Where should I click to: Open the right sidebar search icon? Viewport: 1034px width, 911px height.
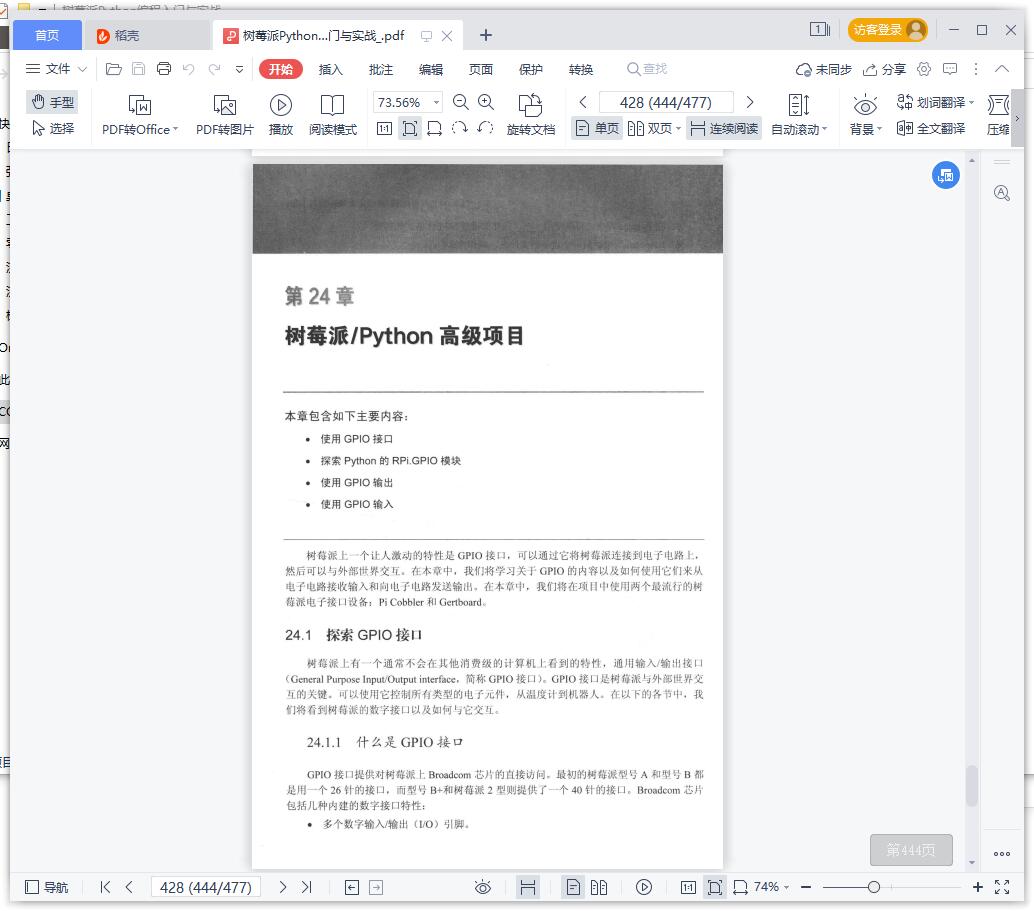tap(1002, 193)
